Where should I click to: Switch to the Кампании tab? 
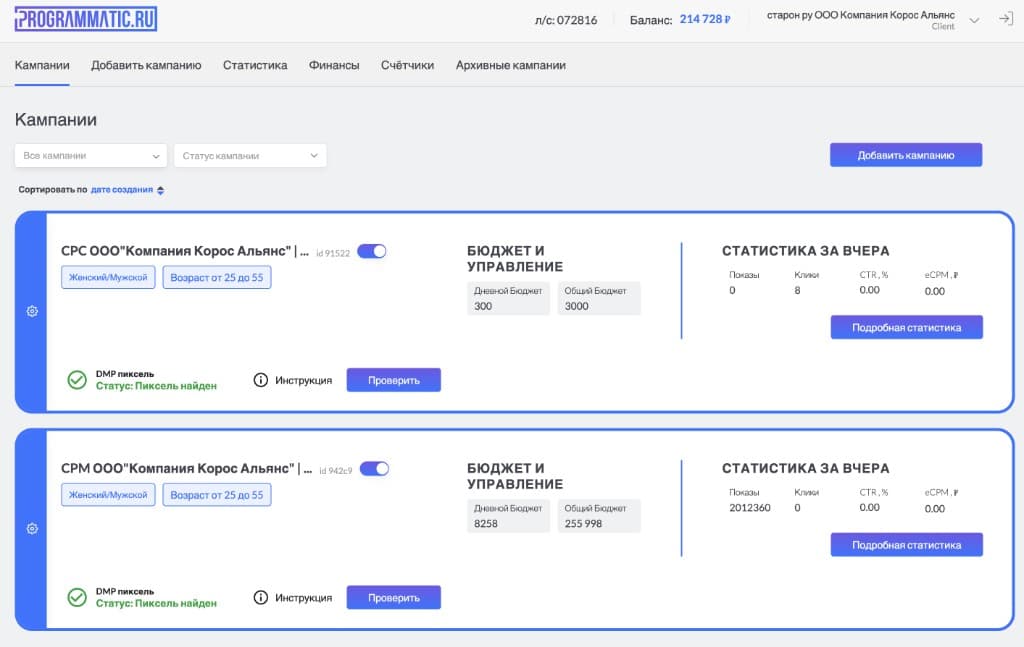pos(42,65)
